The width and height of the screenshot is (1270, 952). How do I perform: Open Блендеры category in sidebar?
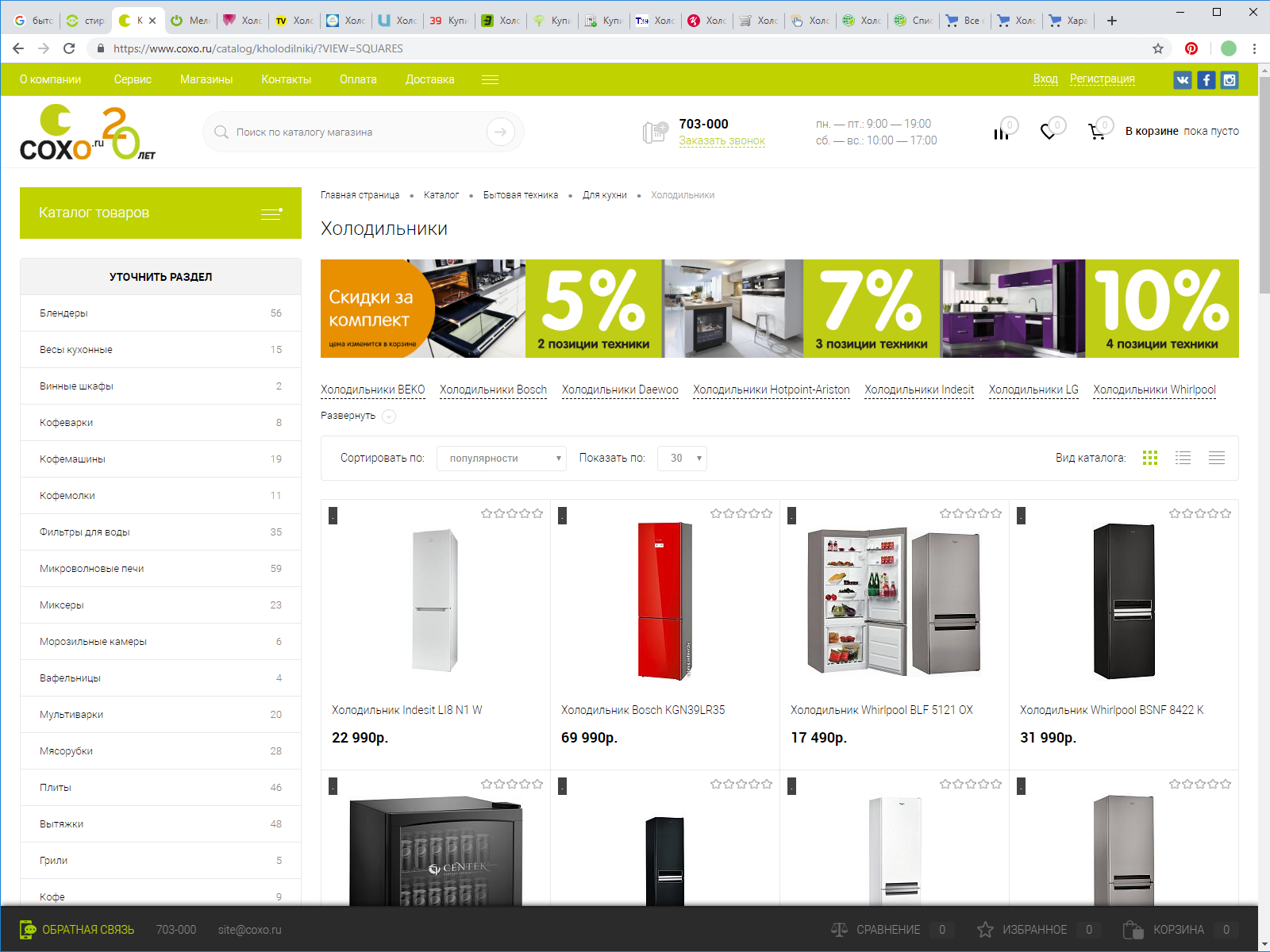[x=160, y=313]
